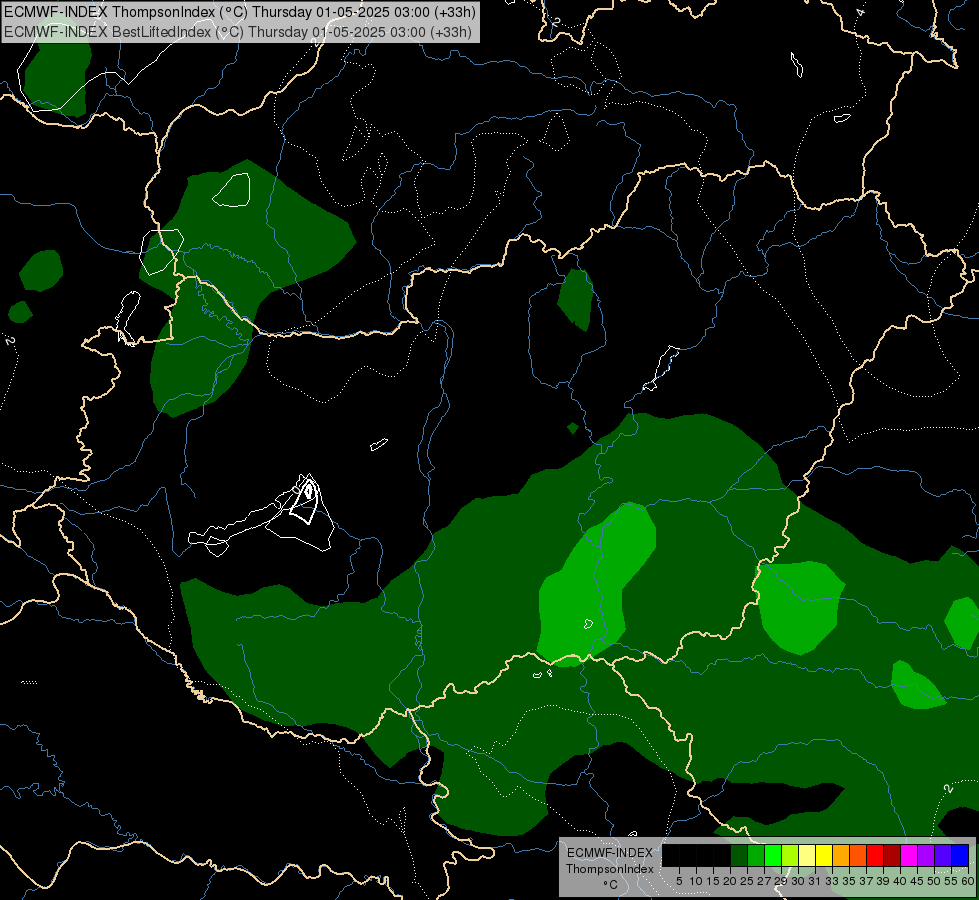The image size is (979, 900).
Task: Select the yellow-green 29-30 legend swatch
Action: (790, 855)
